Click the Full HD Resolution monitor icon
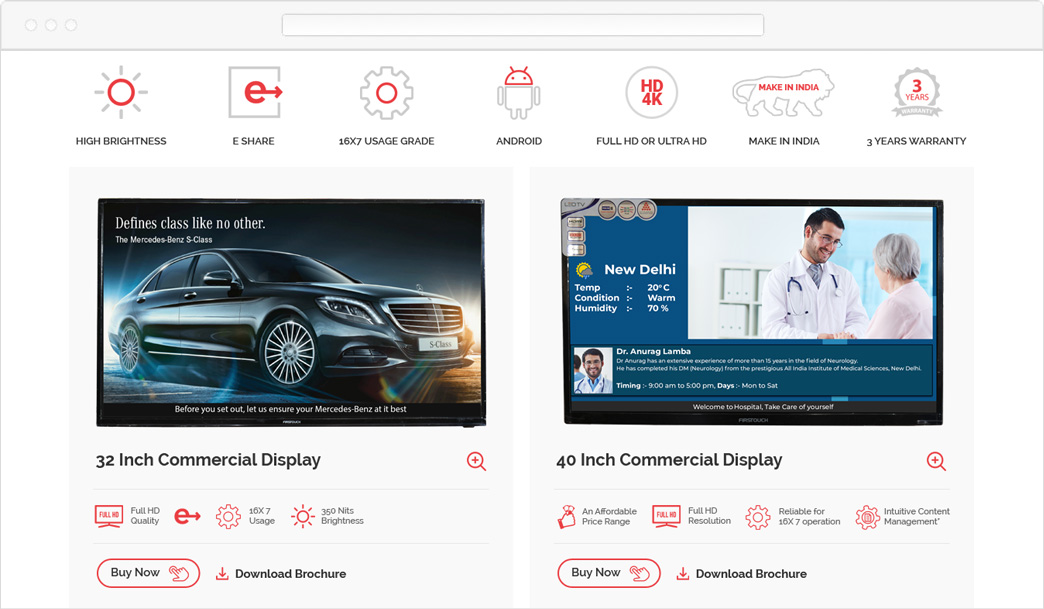 pyautogui.click(x=666, y=516)
